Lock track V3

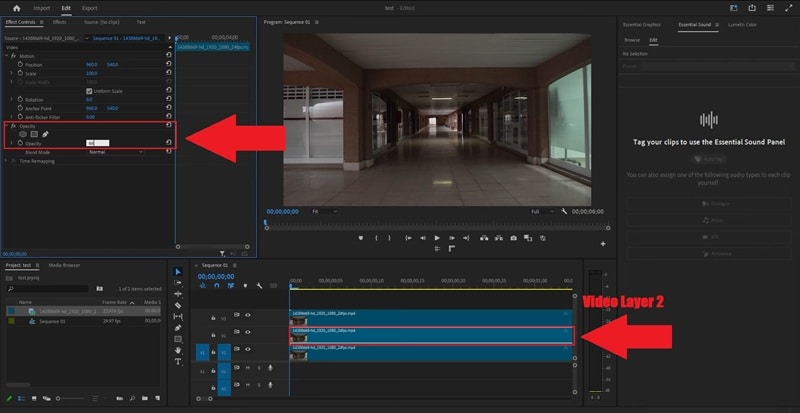214,318
